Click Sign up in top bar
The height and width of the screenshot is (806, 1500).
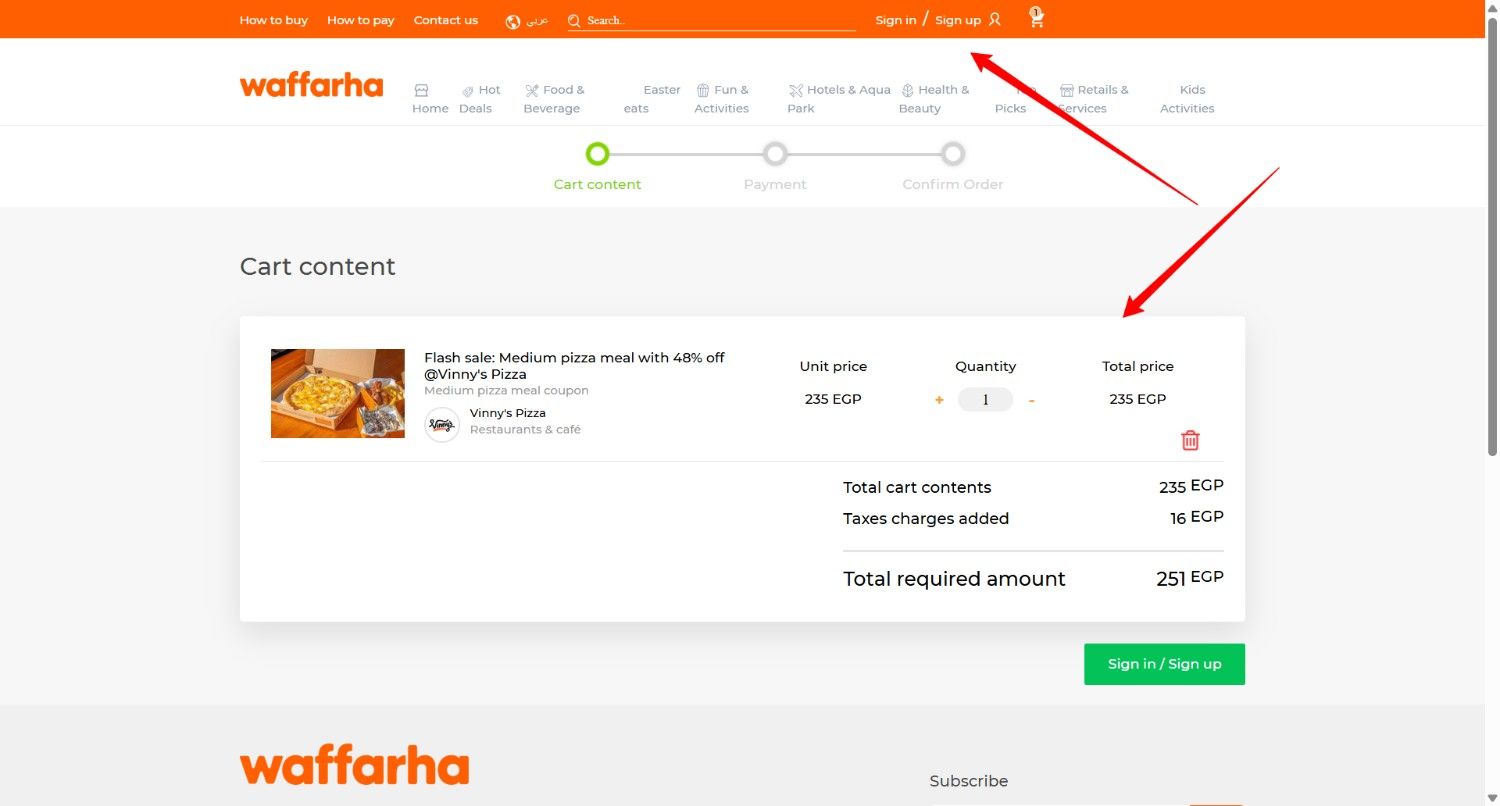958,20
